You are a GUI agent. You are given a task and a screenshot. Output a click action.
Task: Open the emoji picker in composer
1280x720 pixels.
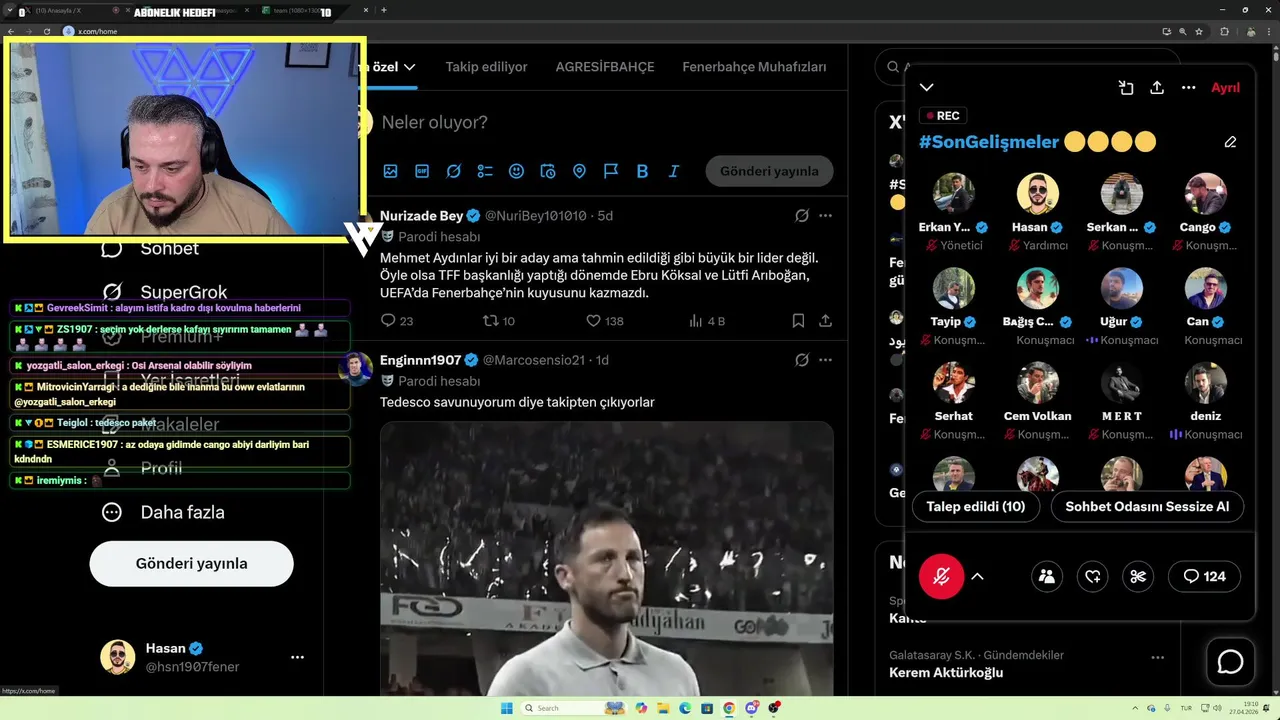tap(516, 171)
